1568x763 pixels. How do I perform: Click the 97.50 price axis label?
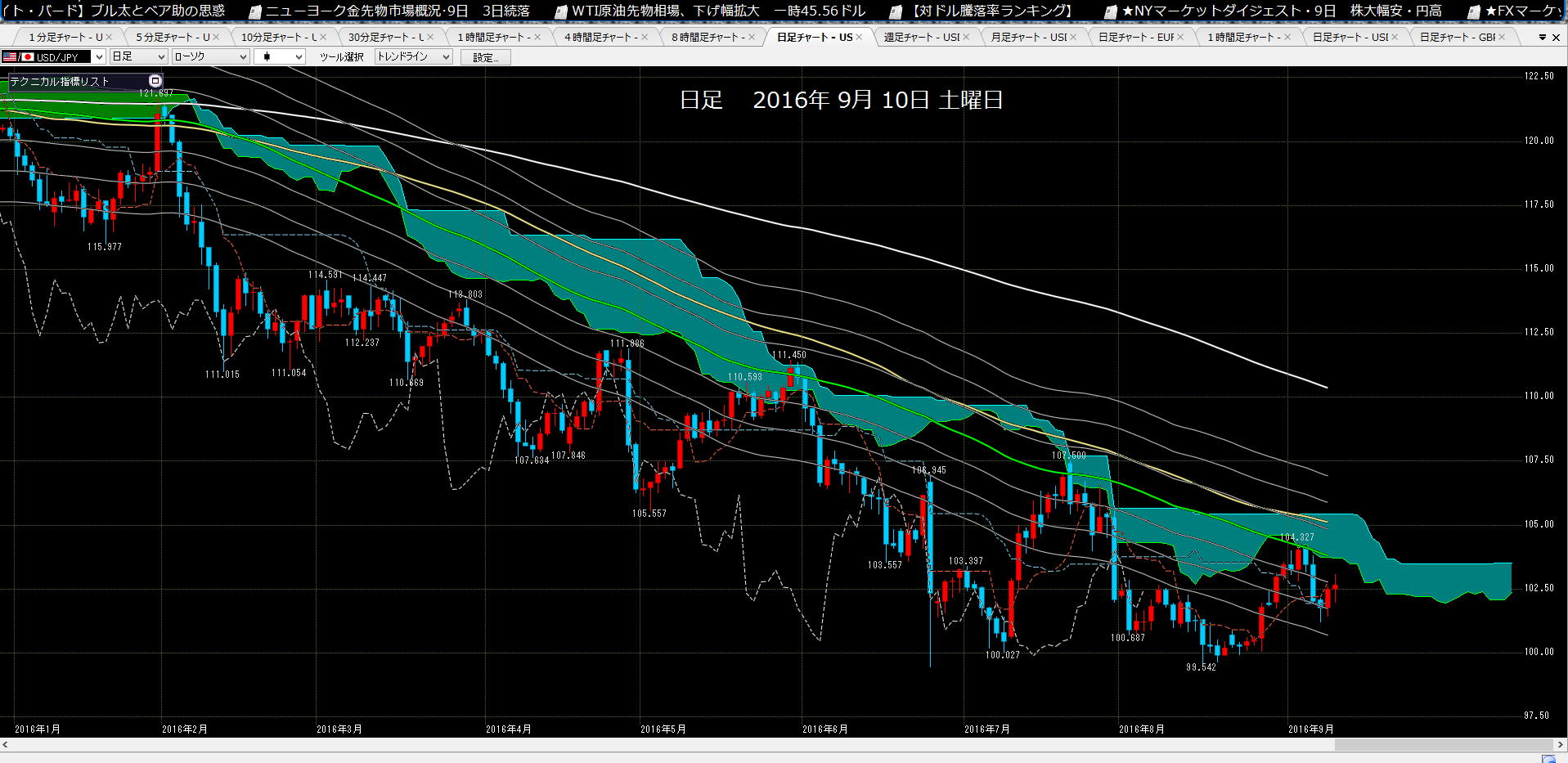tap(1537, 716)
